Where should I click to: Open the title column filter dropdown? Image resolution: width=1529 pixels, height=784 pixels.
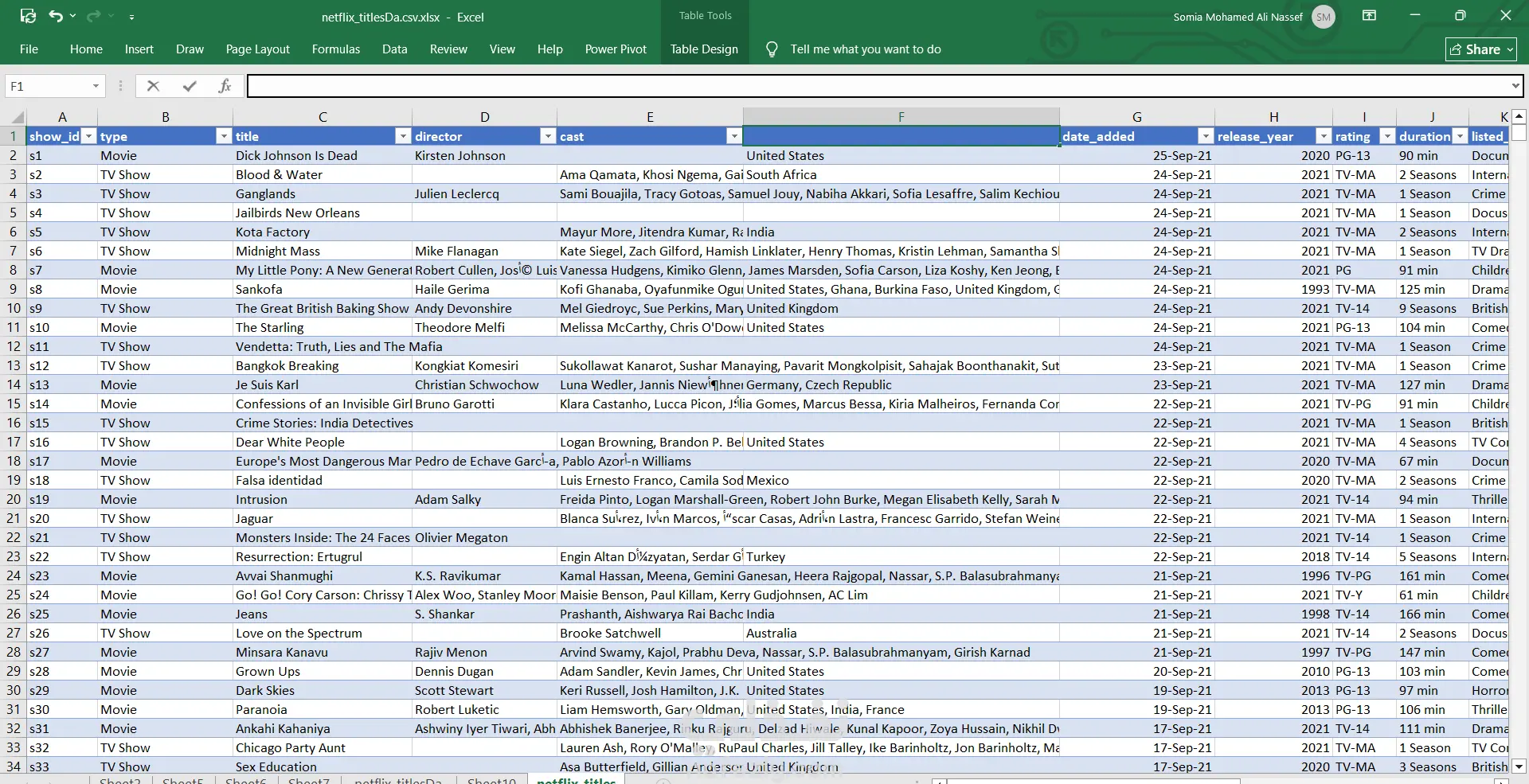pyautogui.click(x=403, y=137)
